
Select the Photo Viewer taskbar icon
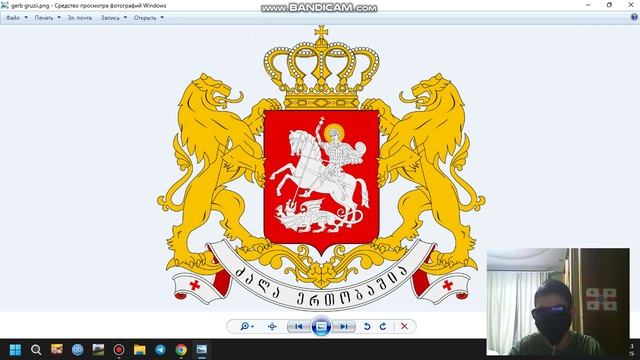pos(202,350)
